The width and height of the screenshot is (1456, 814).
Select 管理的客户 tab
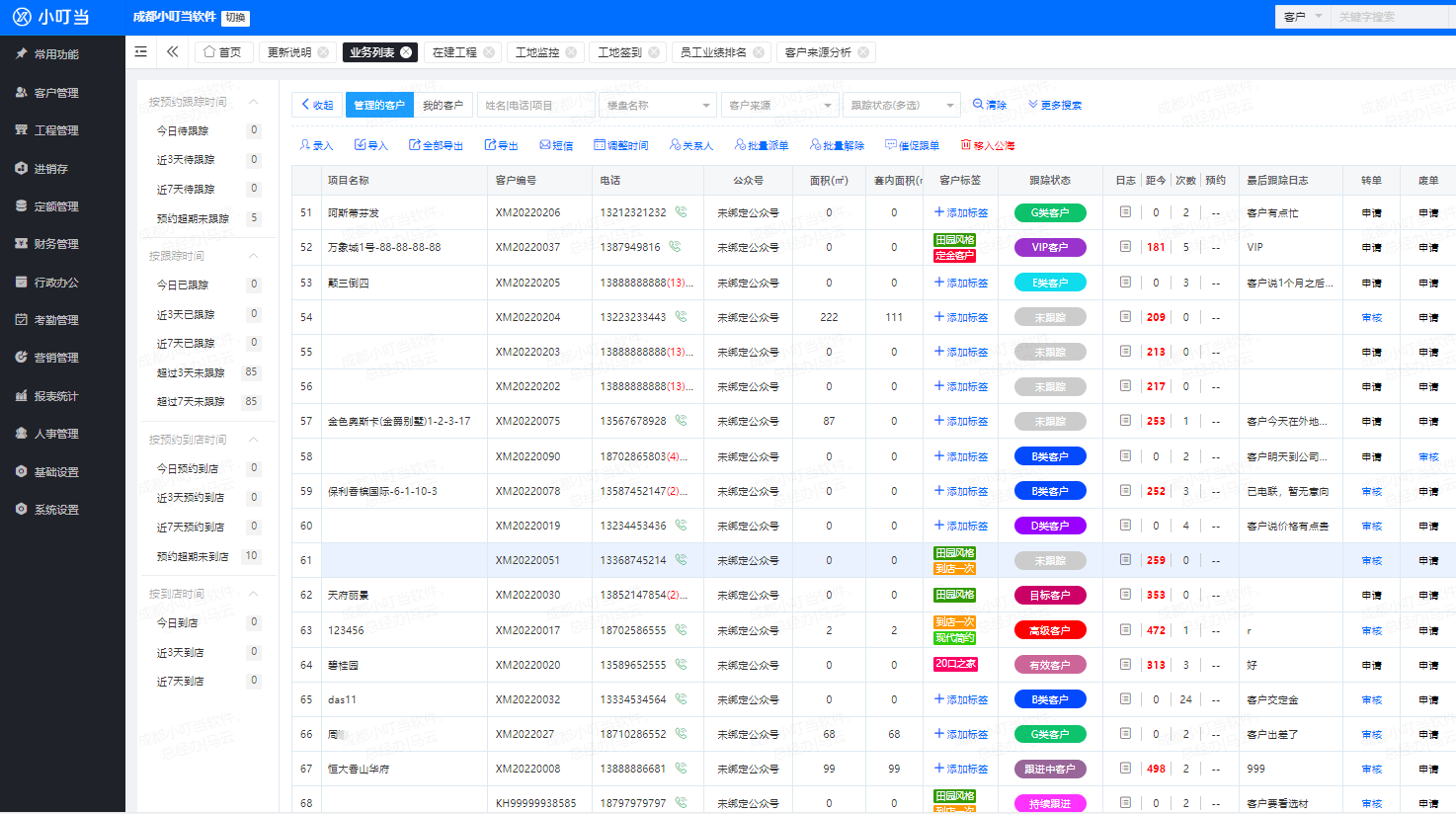(379, 105)
